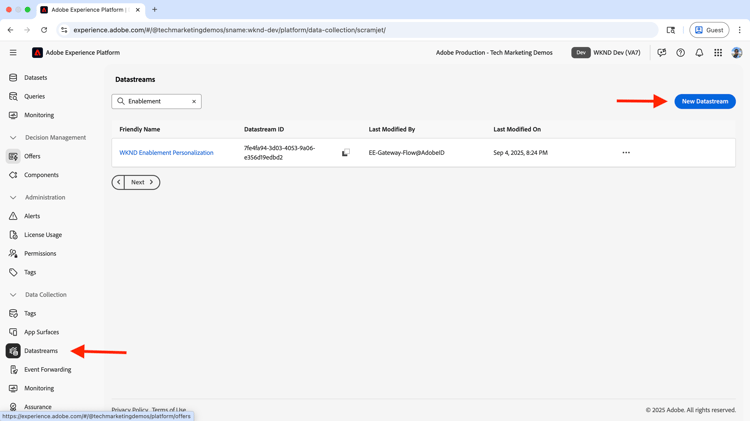This screenshot has width=750, height=421.
Task: Copy the datastream ID
Action: (346, 153)
